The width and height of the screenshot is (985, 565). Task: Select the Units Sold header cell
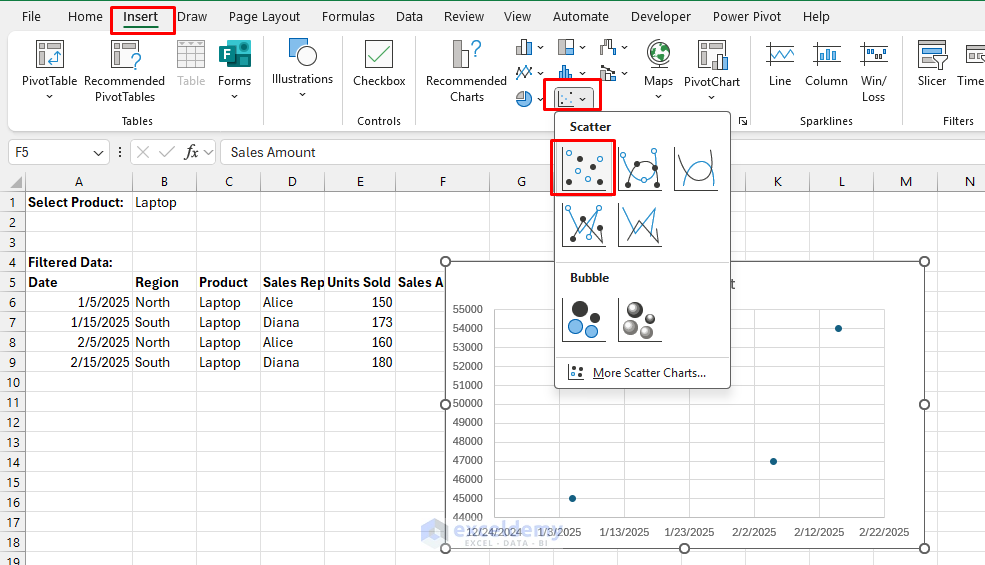click(360, 282)
